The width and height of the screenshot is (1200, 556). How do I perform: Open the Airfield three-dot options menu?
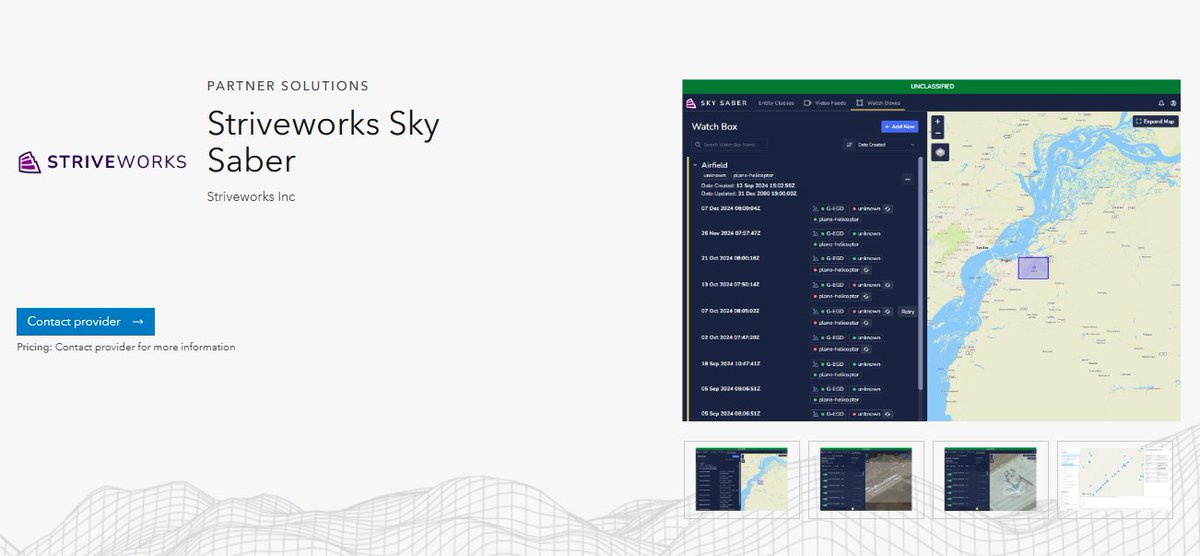tap(908, 179)
